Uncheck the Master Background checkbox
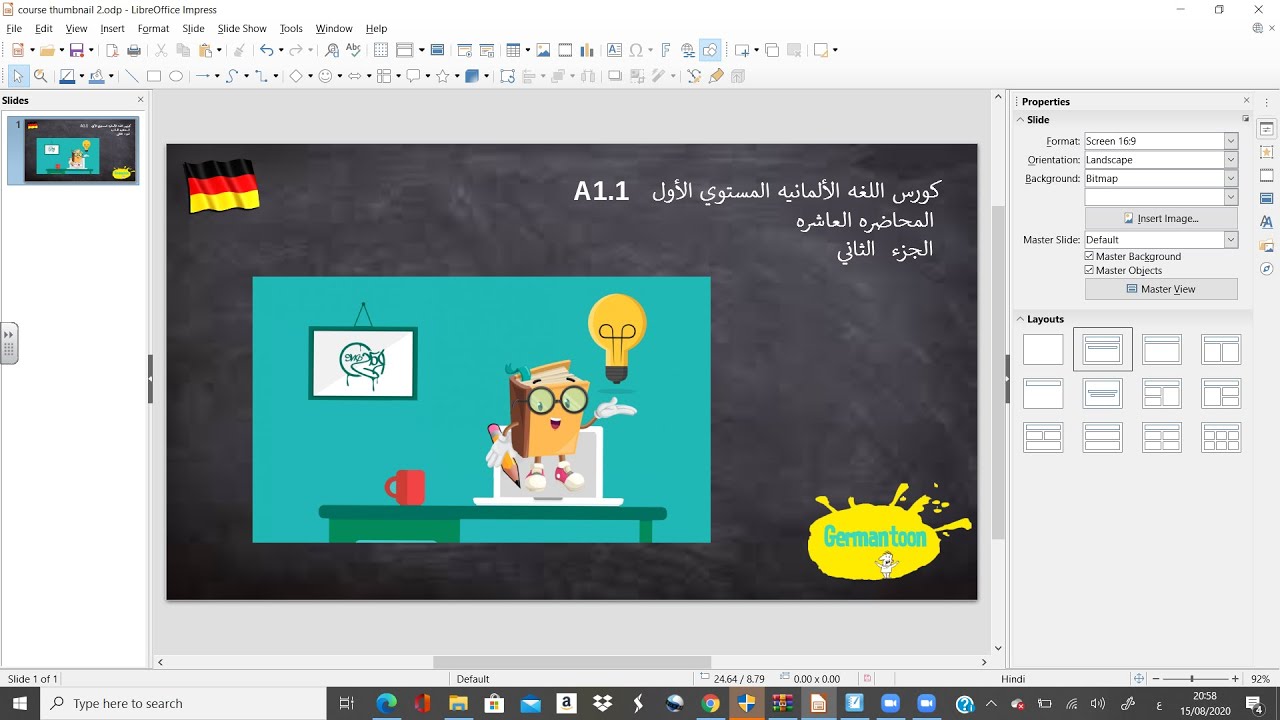The image size is (1280, 720). click(1090, 256)
